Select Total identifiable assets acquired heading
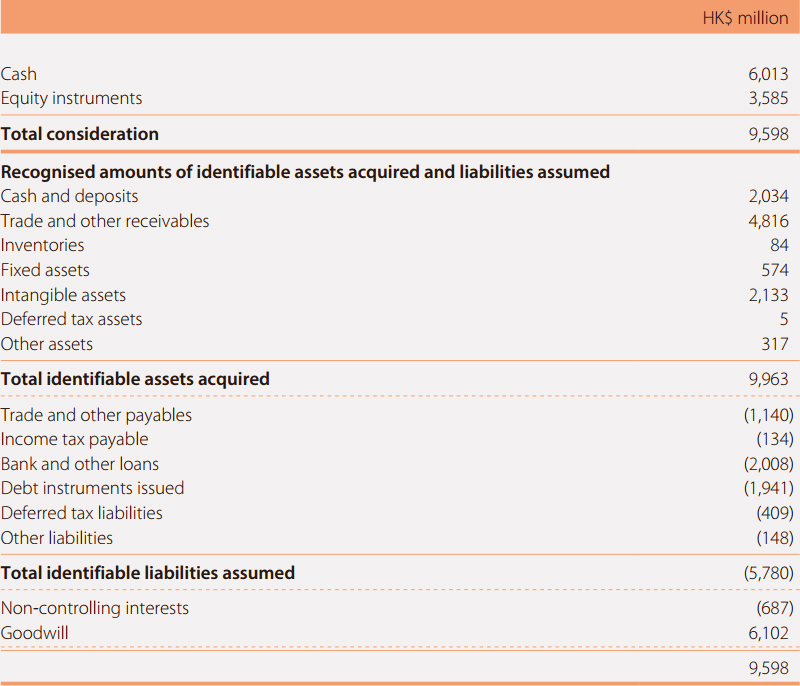The image size is (800, 686). [135, 379]
